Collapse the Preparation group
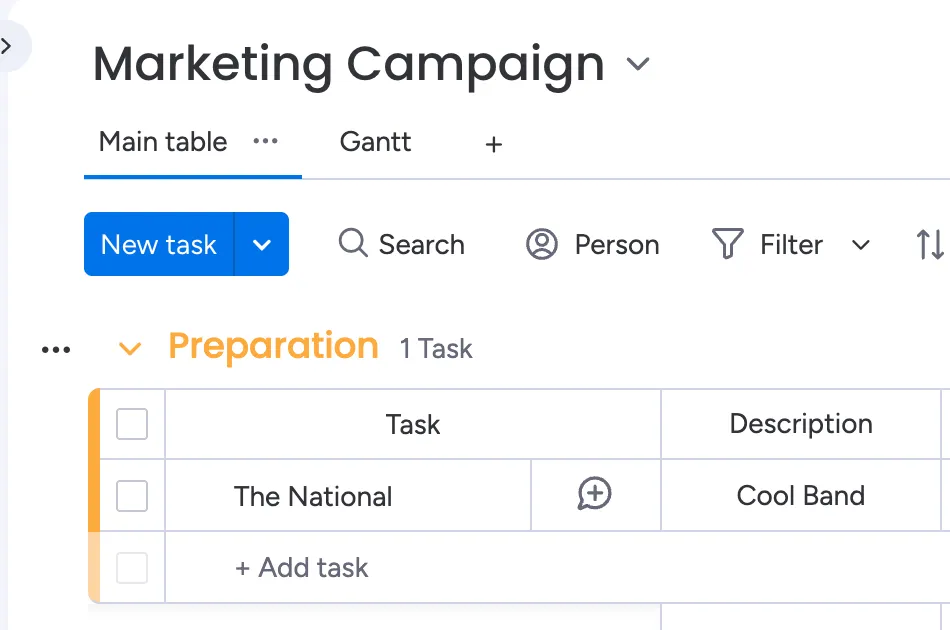 (129, 349)
